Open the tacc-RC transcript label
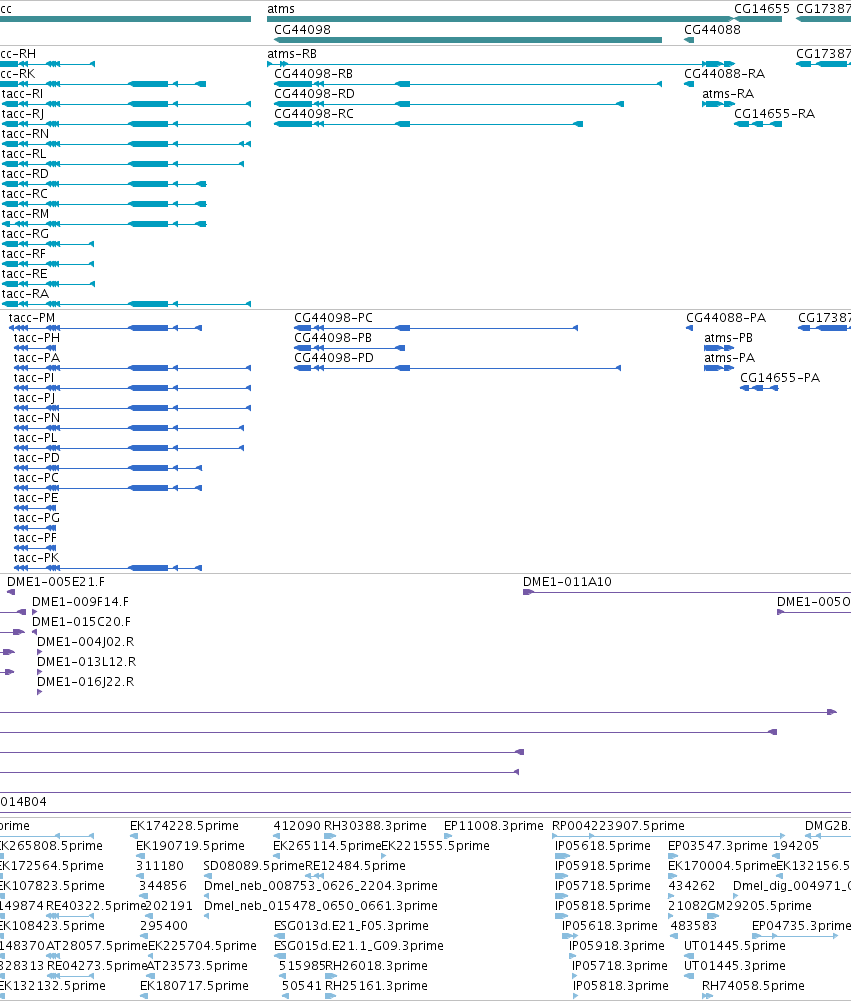The width and height of the screenshot is (851, 1001). 25,193
